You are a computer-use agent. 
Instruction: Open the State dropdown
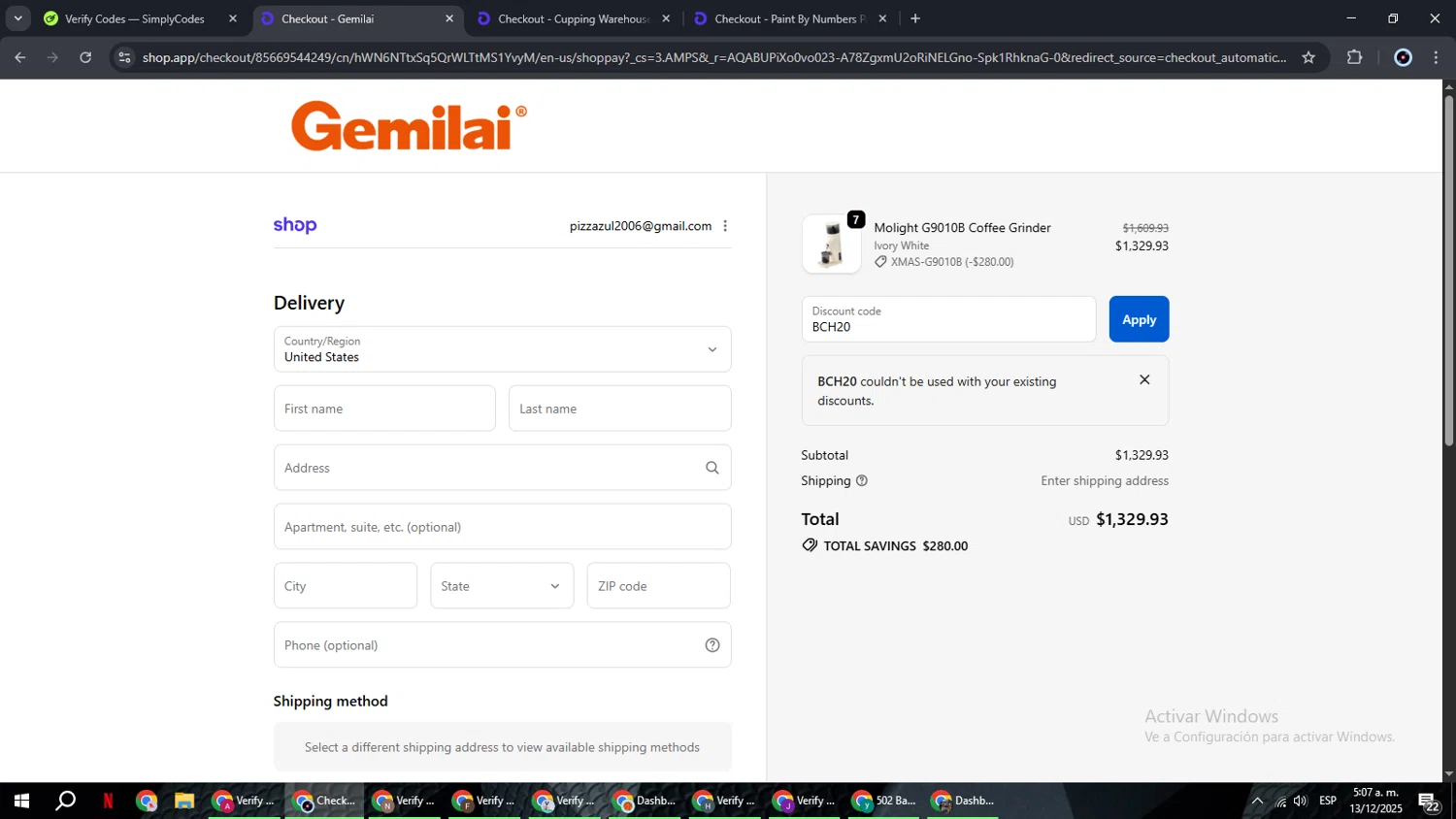[502, 586]
